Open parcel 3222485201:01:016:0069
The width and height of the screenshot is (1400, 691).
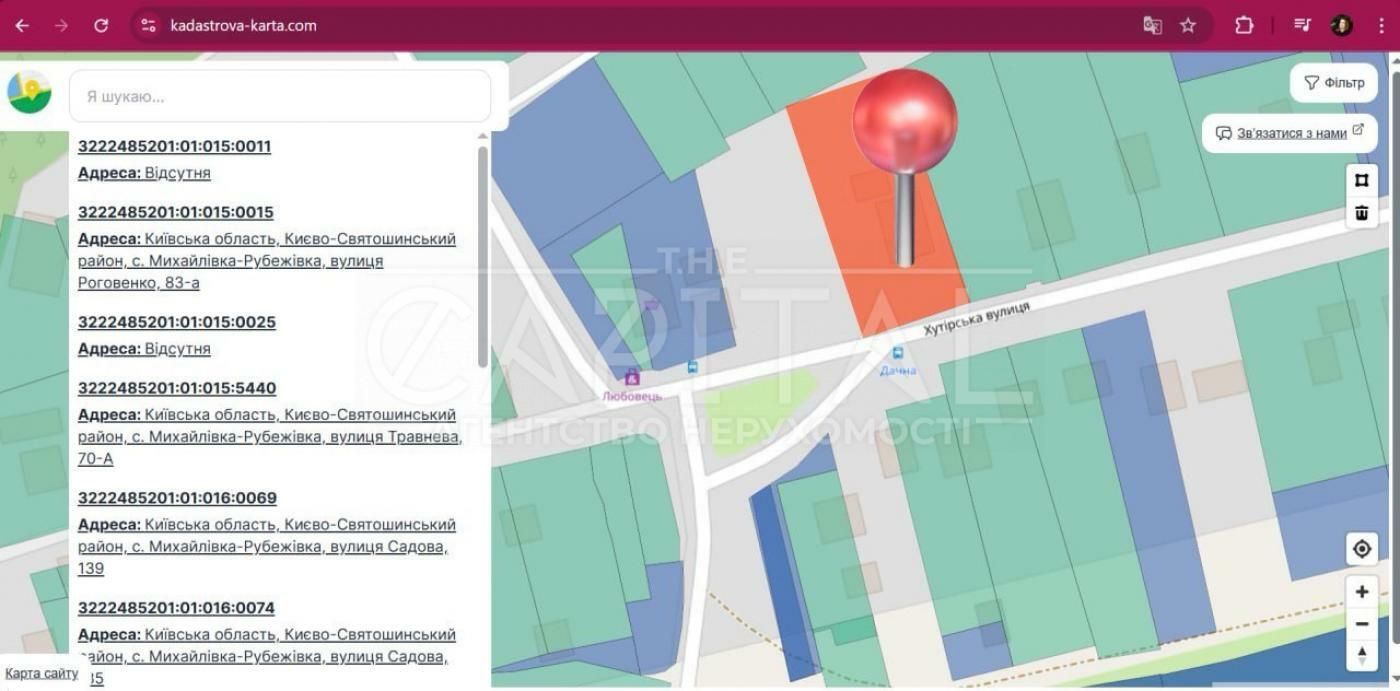176,498
